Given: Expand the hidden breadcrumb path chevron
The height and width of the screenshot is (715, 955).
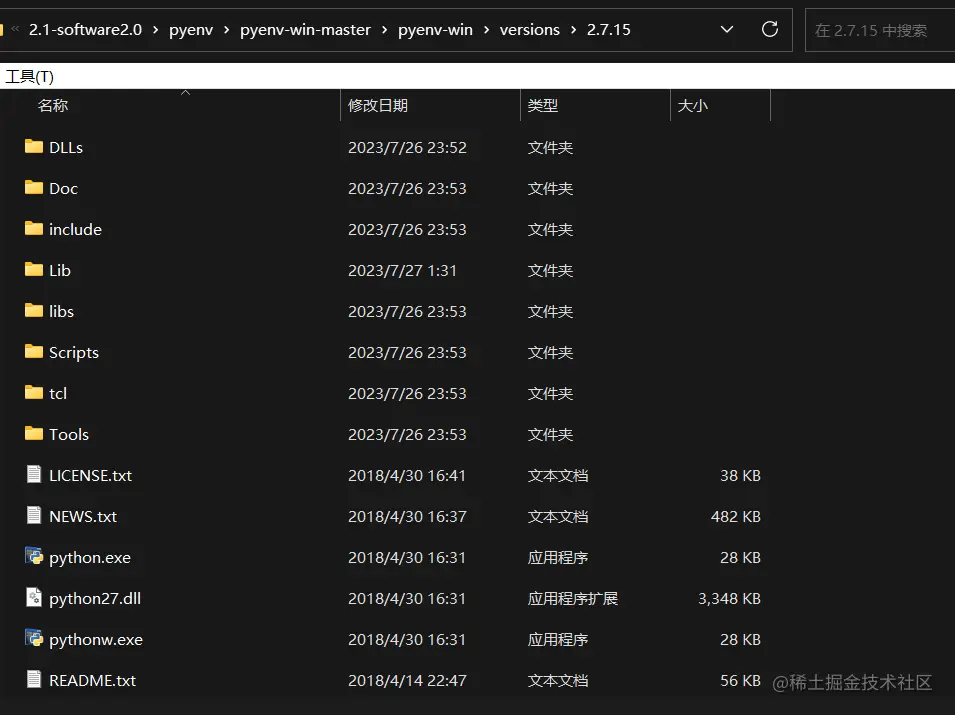Looking at the screenshot, I should pos(15,29).
